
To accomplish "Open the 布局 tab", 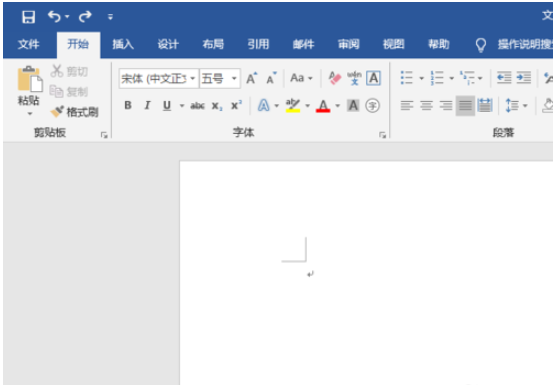I will click(213, 44).
